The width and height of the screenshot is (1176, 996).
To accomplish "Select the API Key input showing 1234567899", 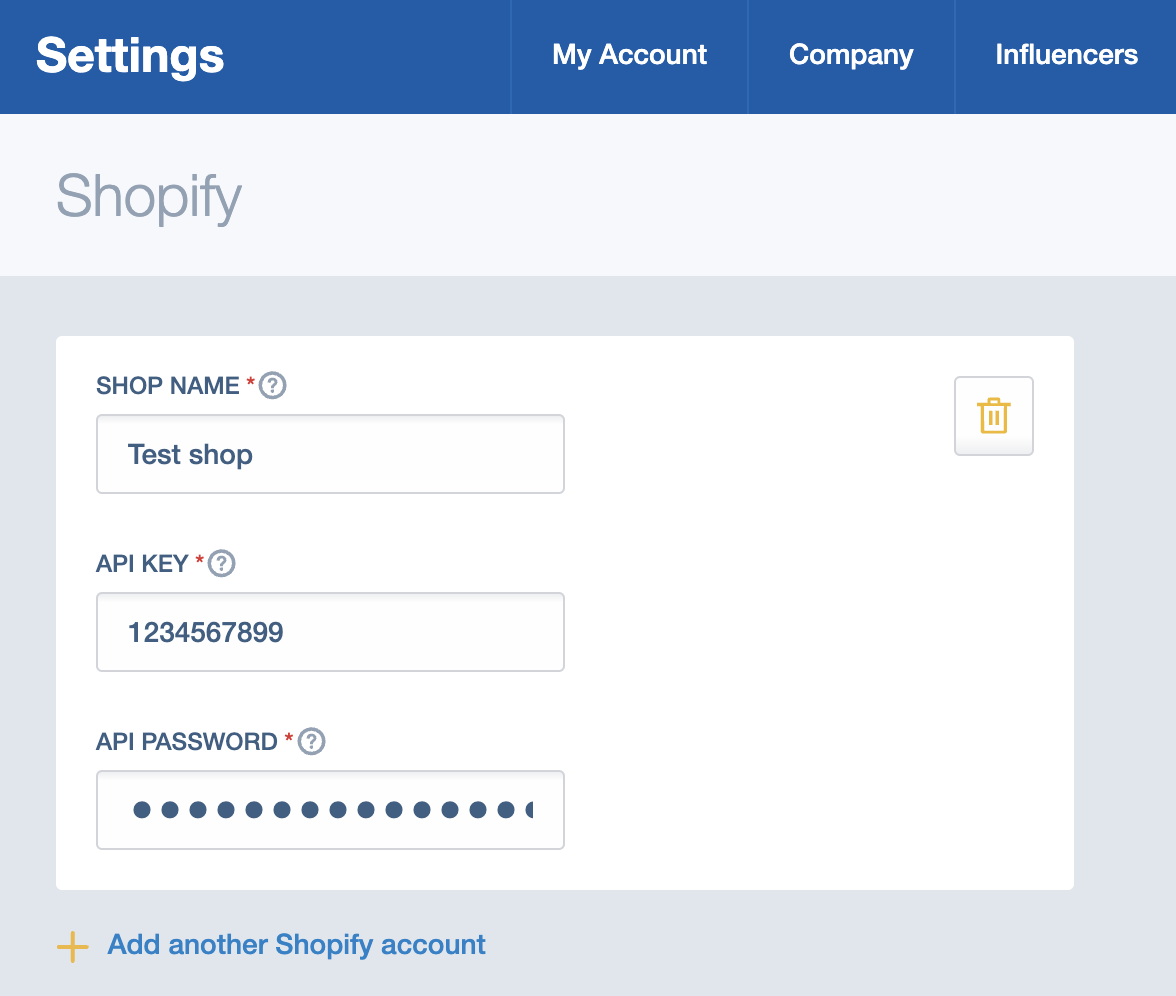I will point(330,632).
